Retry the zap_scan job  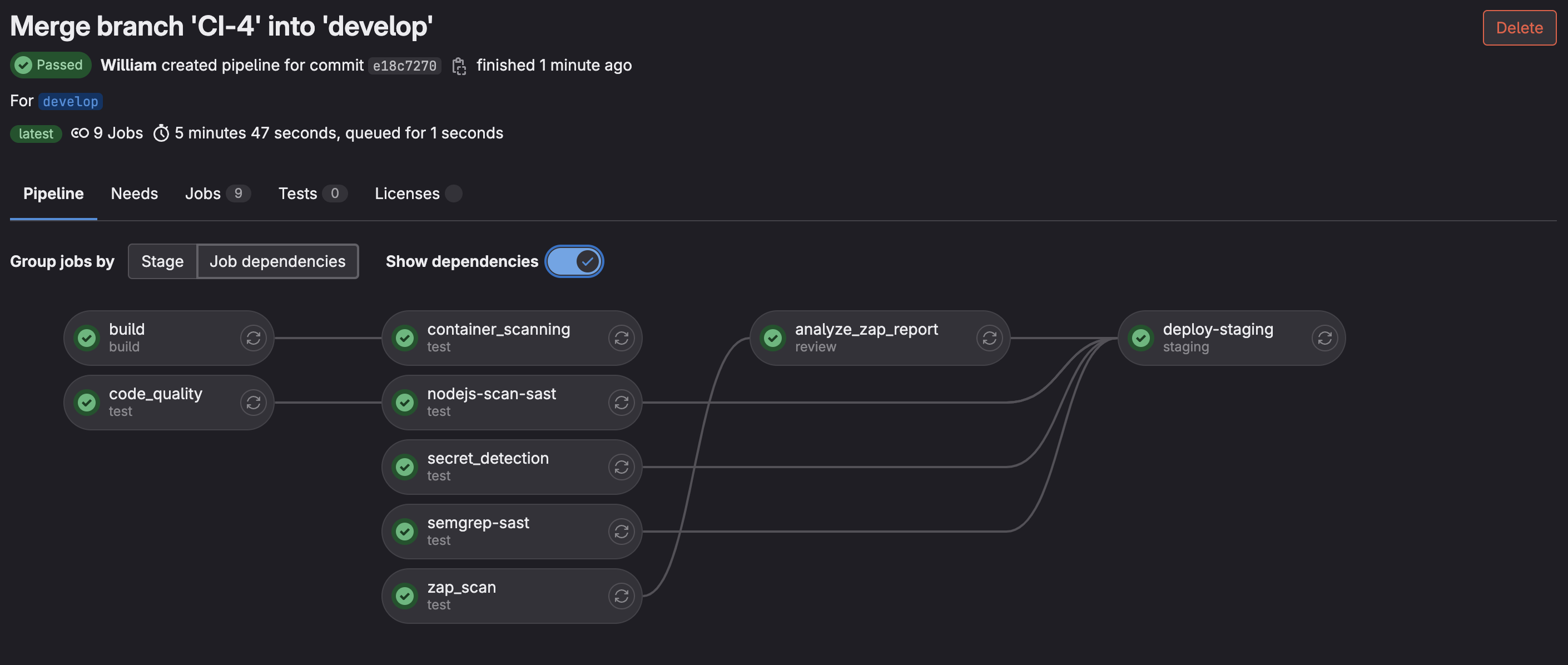[x=621, y=595]
